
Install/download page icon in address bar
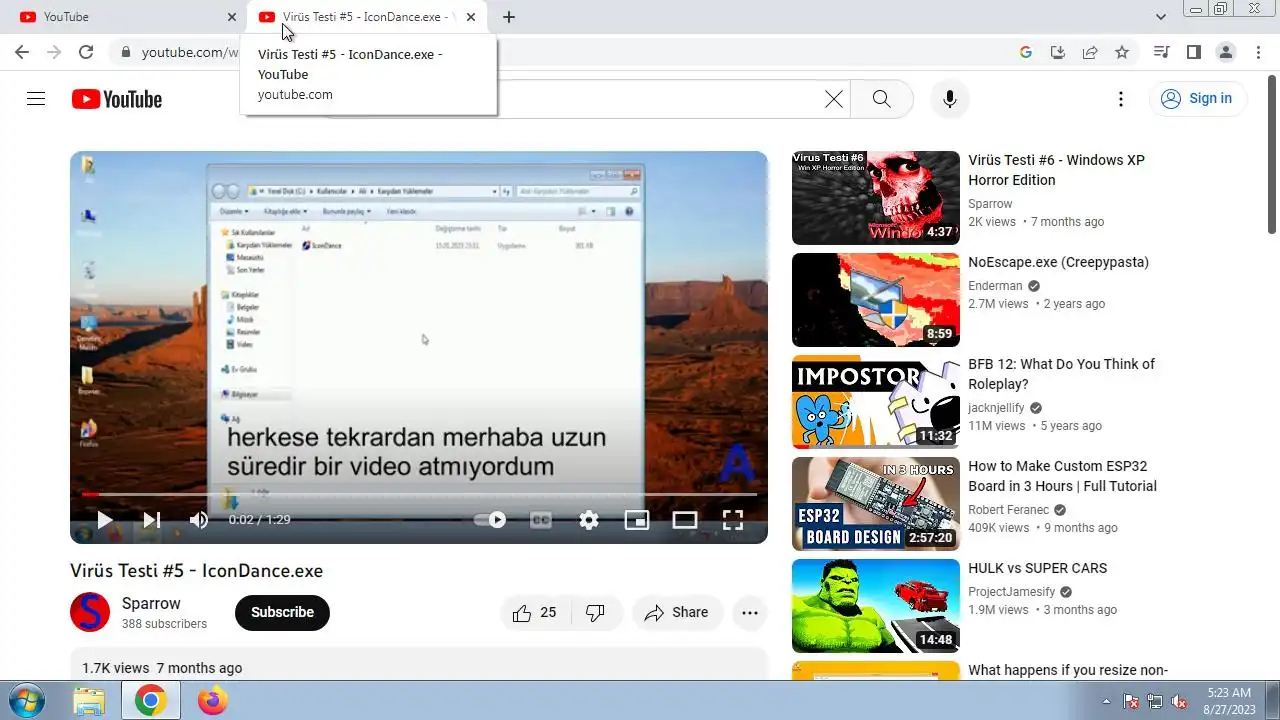(1058, 52)
